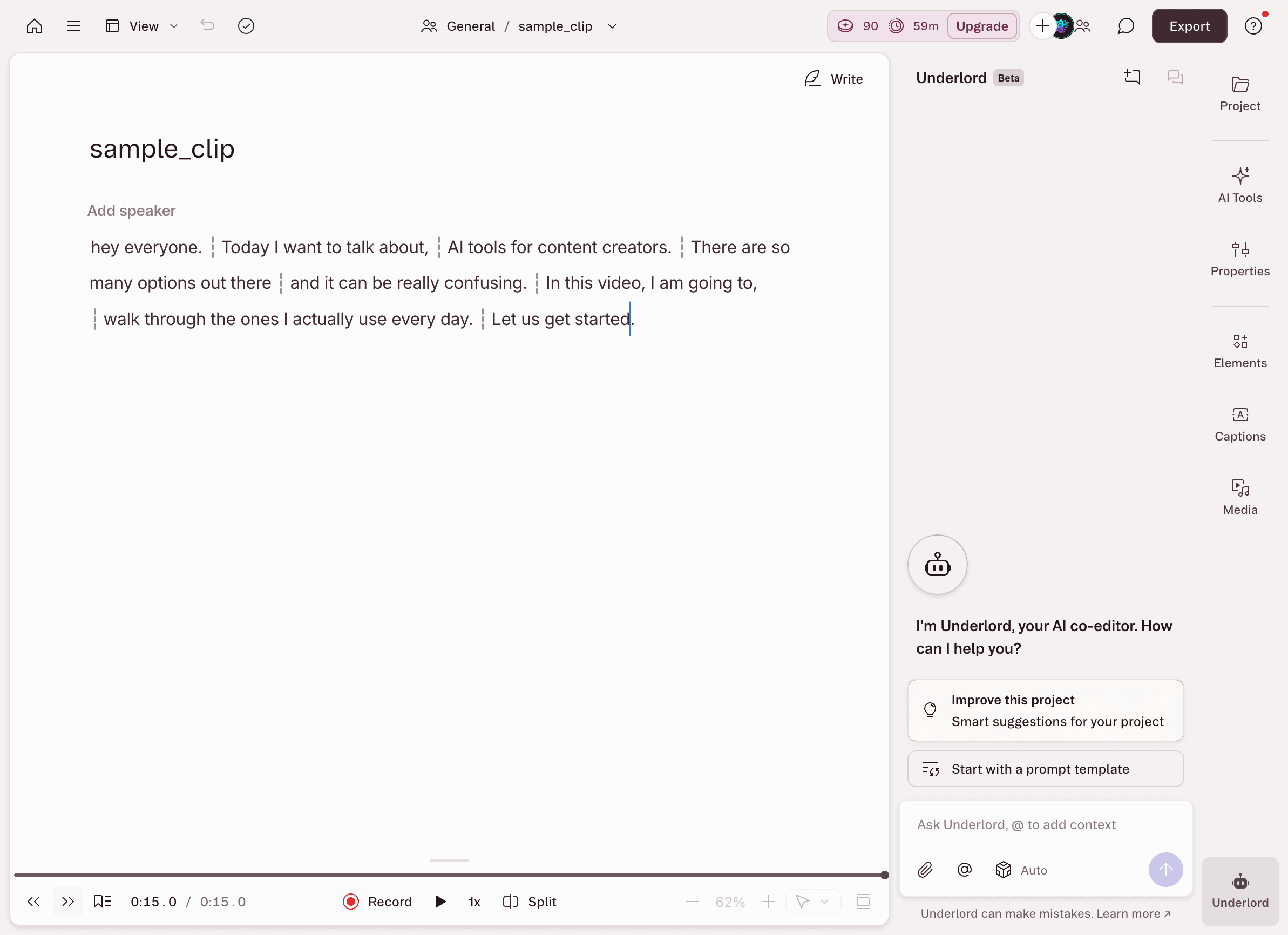
Task: Select Improve this project suggestion
Action: [1045, 710]
